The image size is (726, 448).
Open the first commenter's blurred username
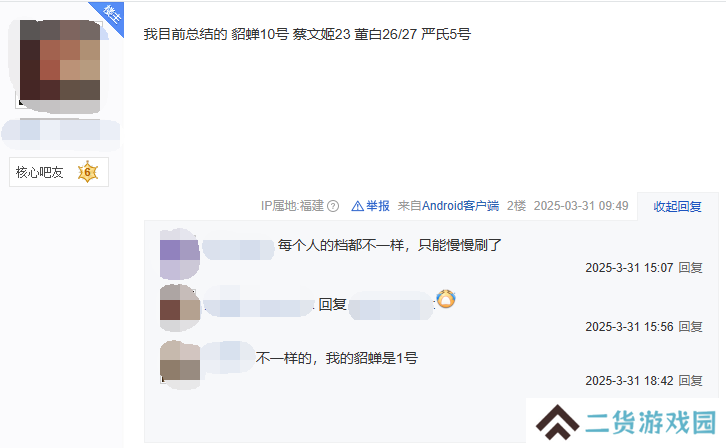pyautogui.click(x=238, y=249)
